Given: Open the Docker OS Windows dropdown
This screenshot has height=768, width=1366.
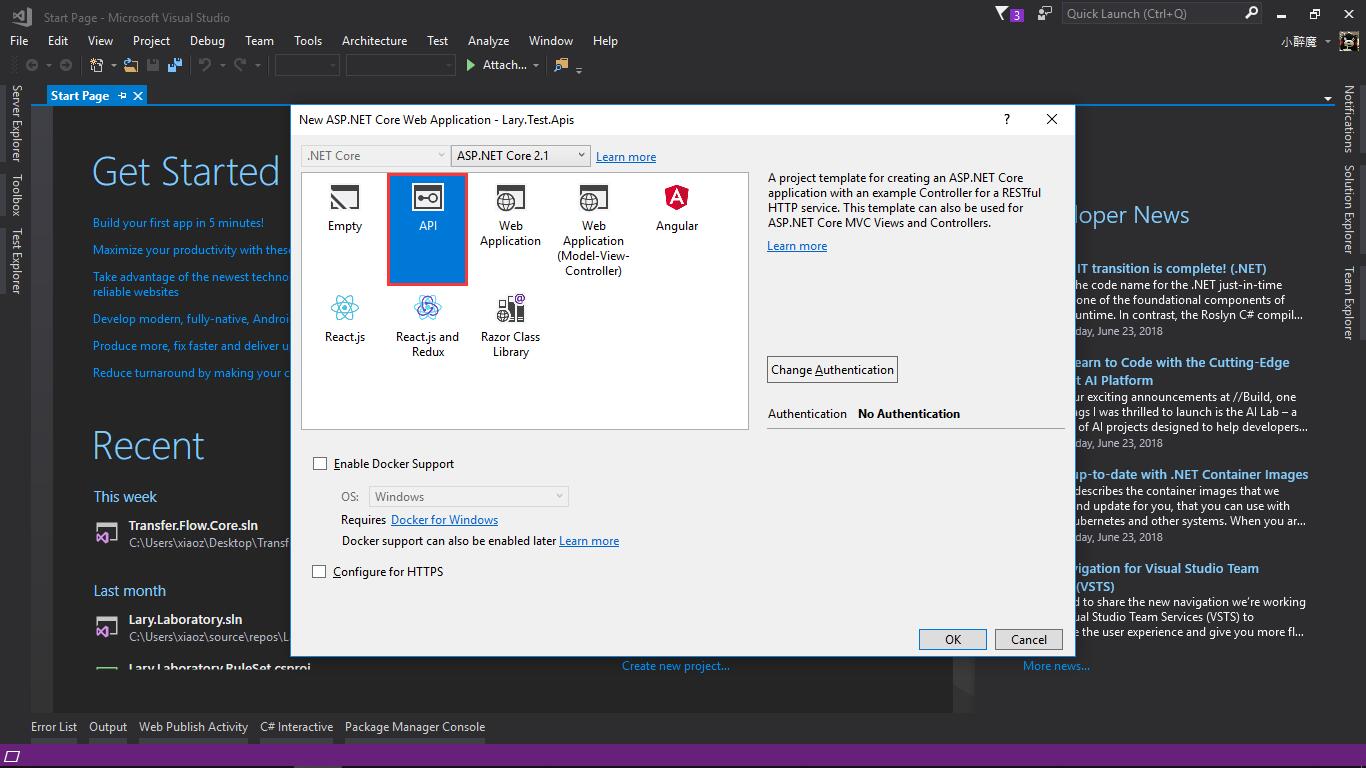Looking at the screenshot, I should point(469,497).
